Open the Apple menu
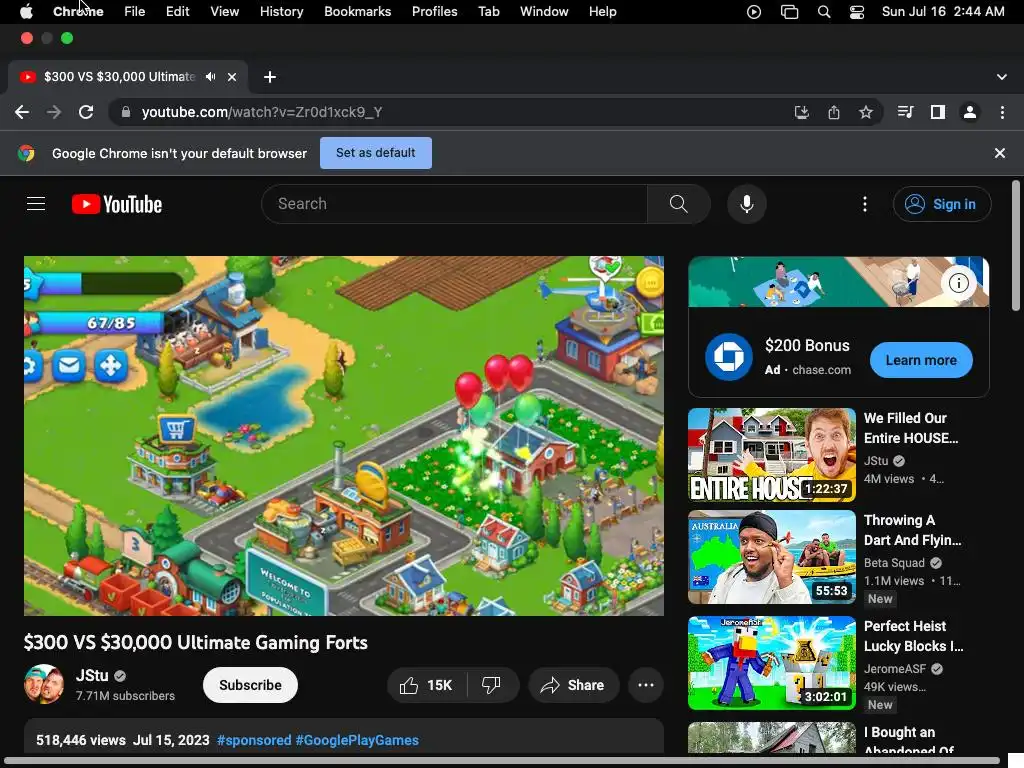The height and width of the screenshot is (768, 1024). click(26, 12)
